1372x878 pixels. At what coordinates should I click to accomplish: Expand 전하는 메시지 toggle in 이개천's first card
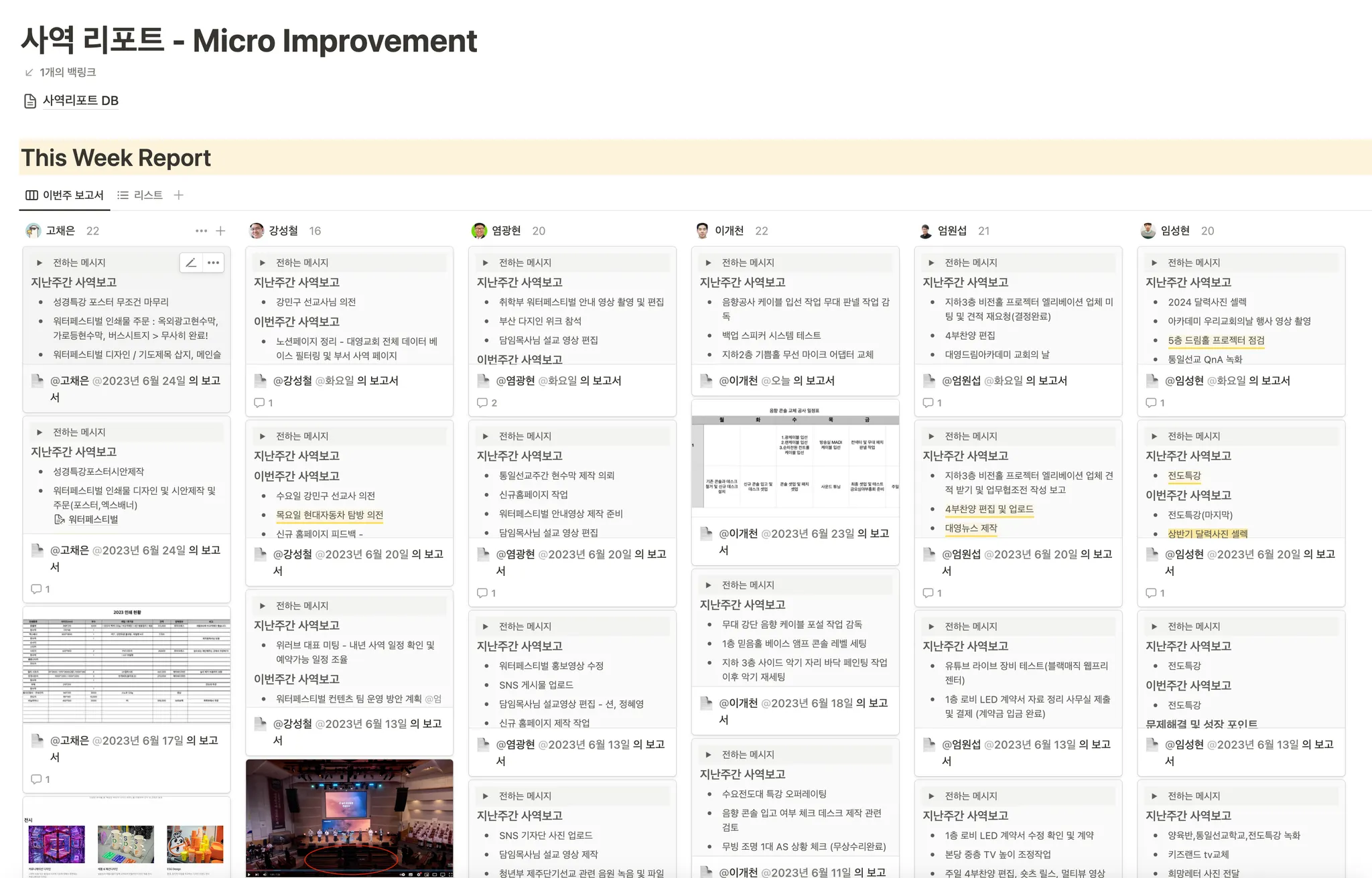tap(708, 263)
